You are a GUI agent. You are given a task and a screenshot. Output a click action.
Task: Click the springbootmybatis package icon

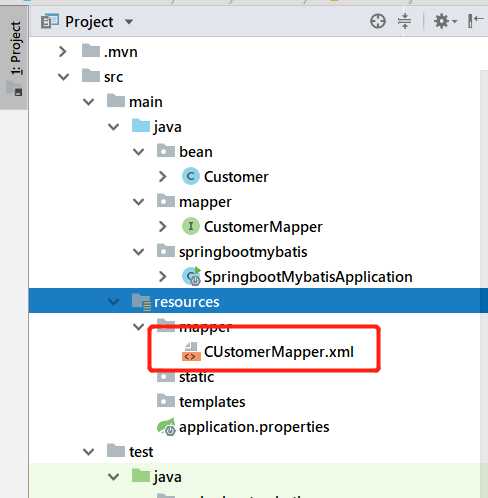point(166,251)
